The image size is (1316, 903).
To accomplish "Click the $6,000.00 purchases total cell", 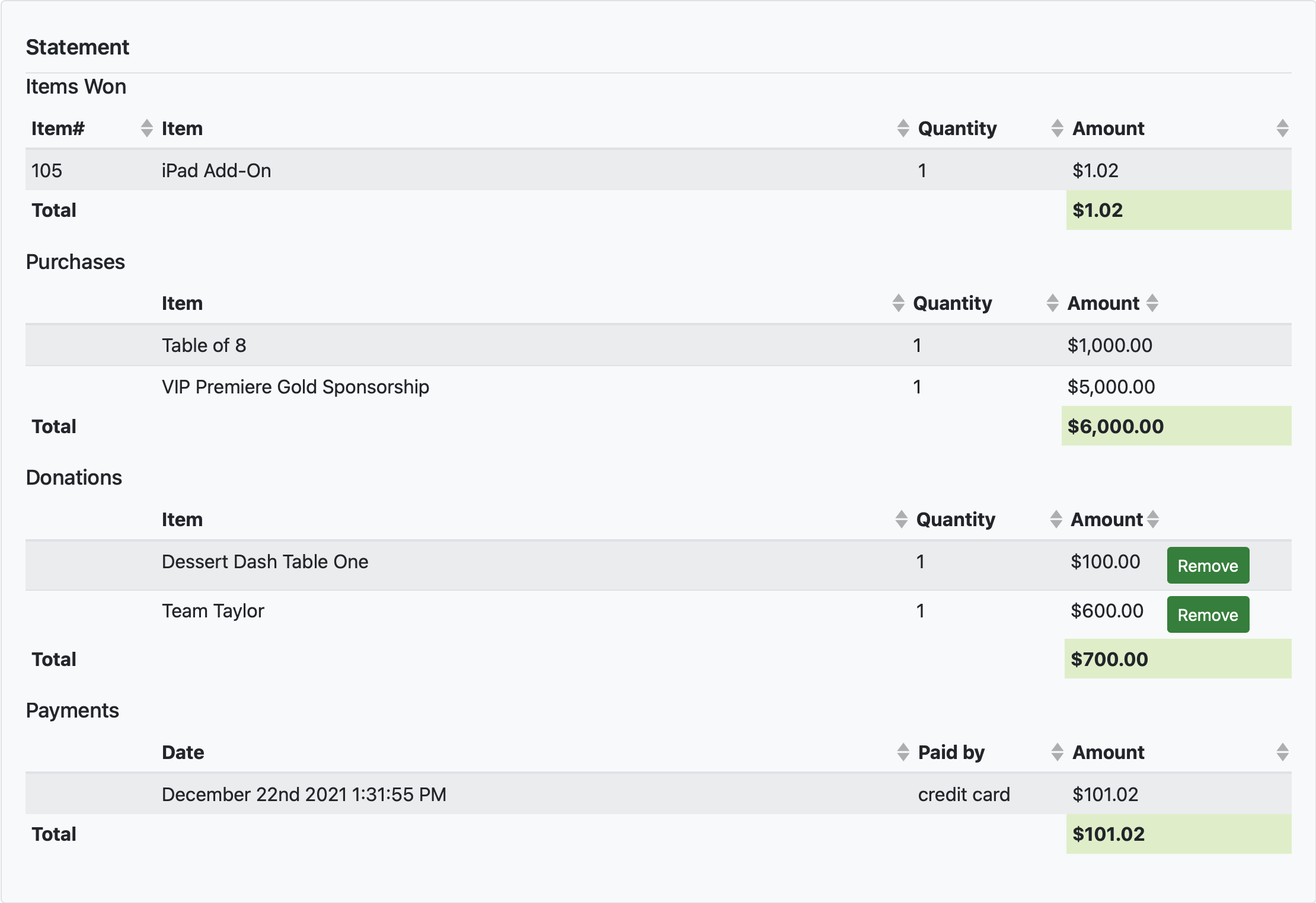I will (1116, 426).
